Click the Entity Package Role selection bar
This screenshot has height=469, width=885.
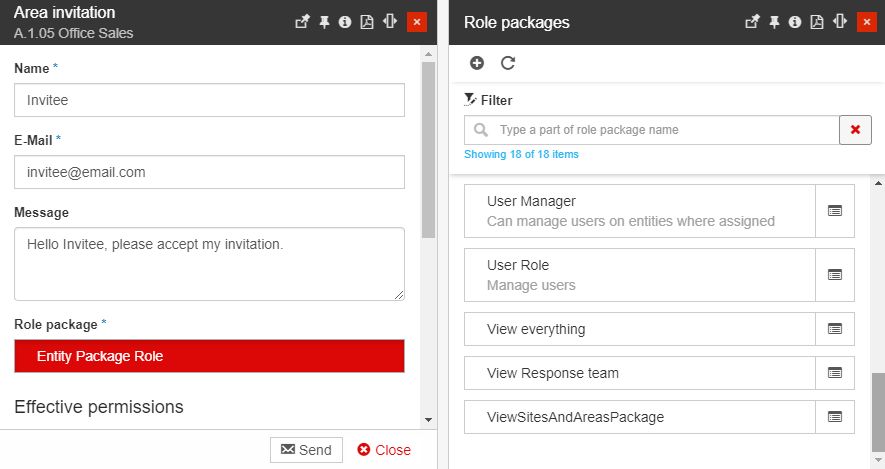tap(209, 356)
